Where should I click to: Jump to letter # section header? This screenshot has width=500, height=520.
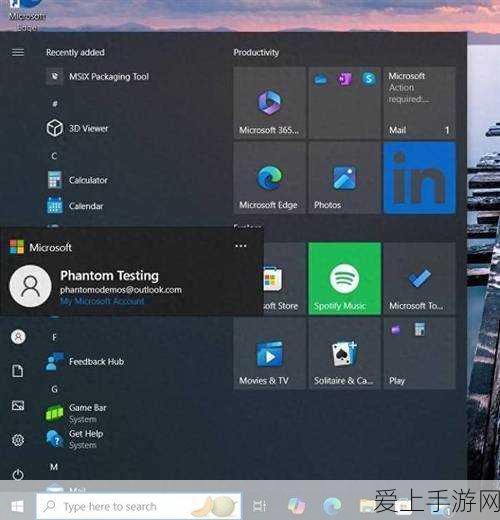click(x=55, y=104)
